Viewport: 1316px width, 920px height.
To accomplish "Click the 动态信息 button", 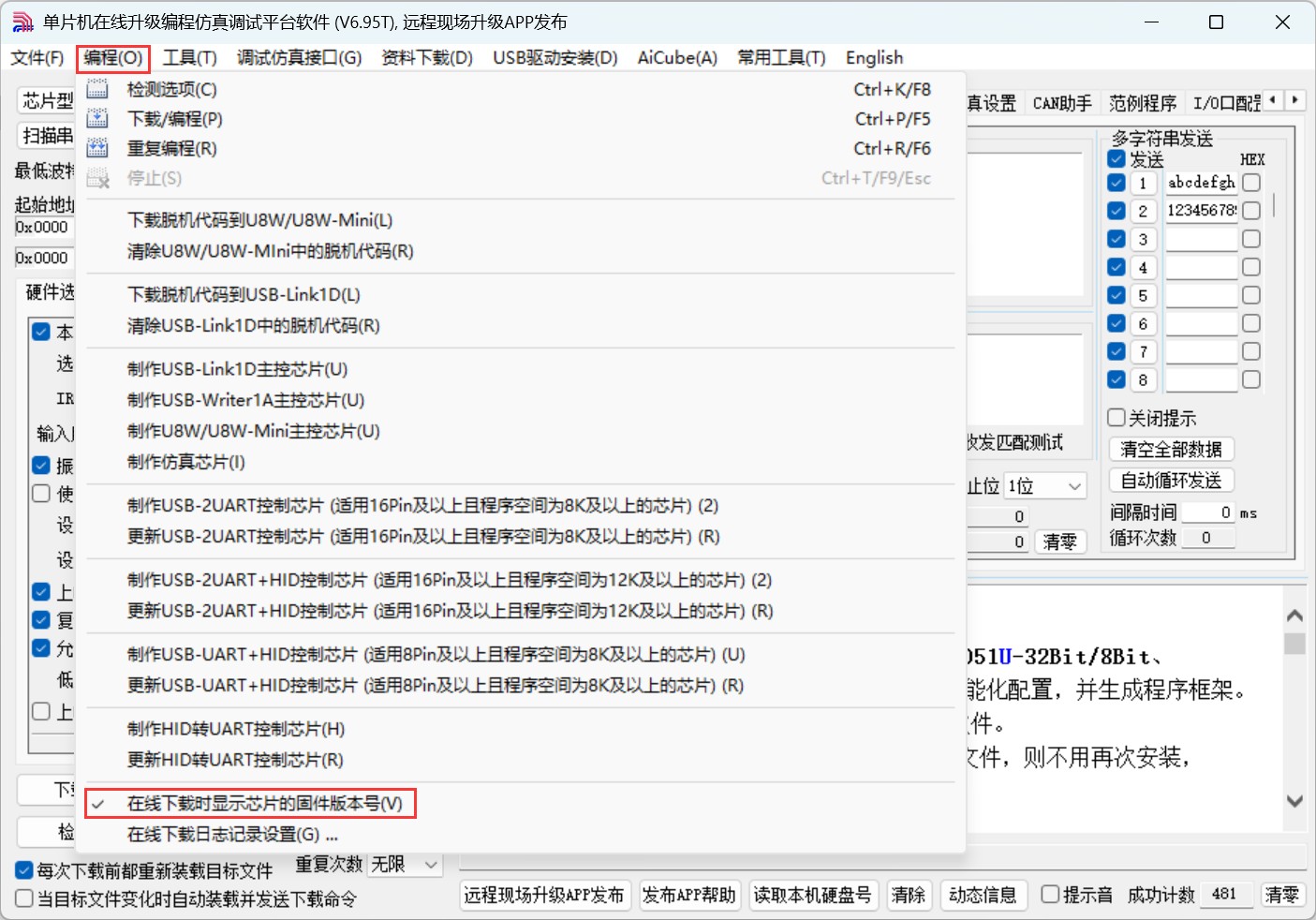I will [983, 895].
